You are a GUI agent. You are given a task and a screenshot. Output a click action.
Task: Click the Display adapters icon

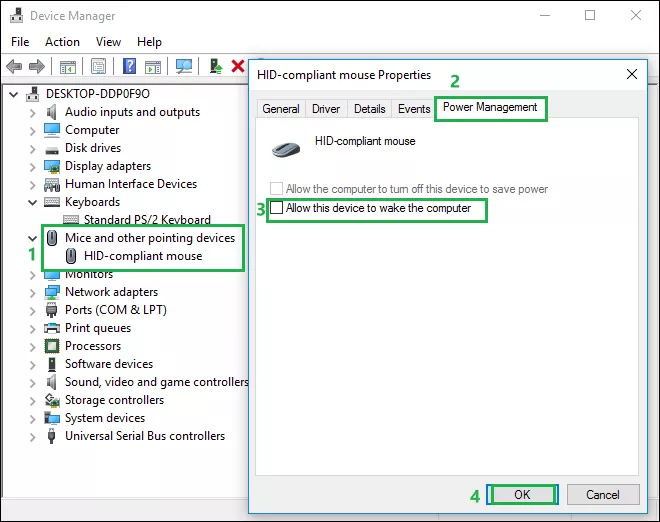52,166
